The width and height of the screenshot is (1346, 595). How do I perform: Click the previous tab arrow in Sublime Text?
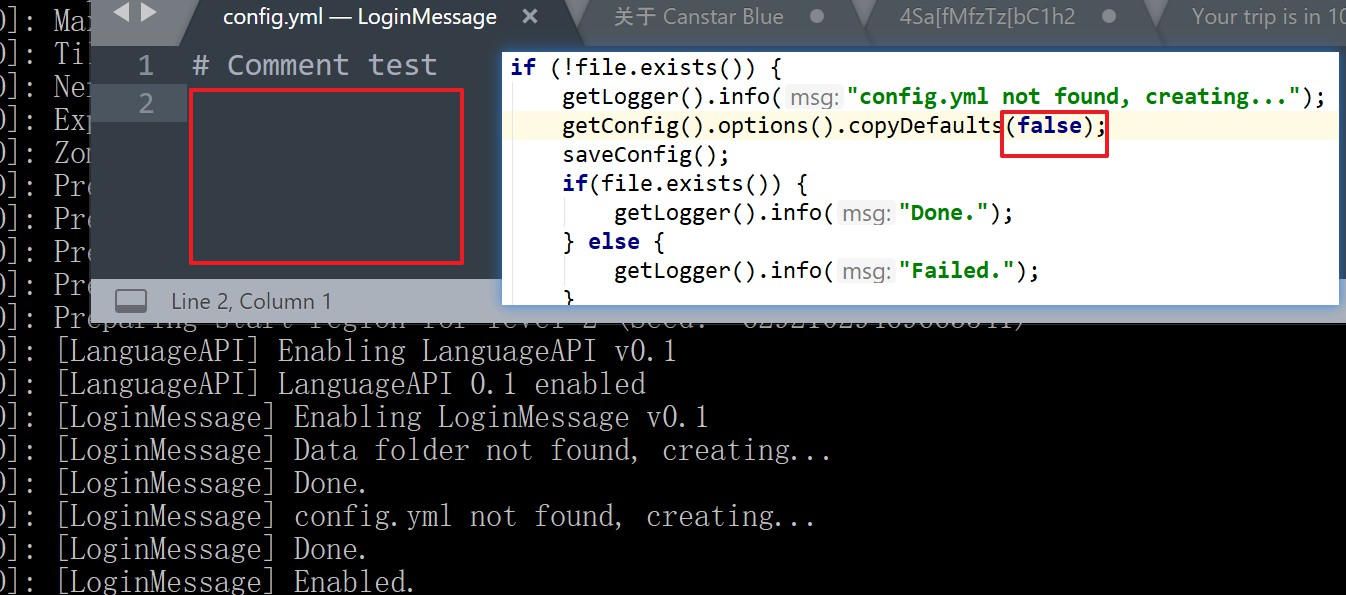tap(122, 13)
